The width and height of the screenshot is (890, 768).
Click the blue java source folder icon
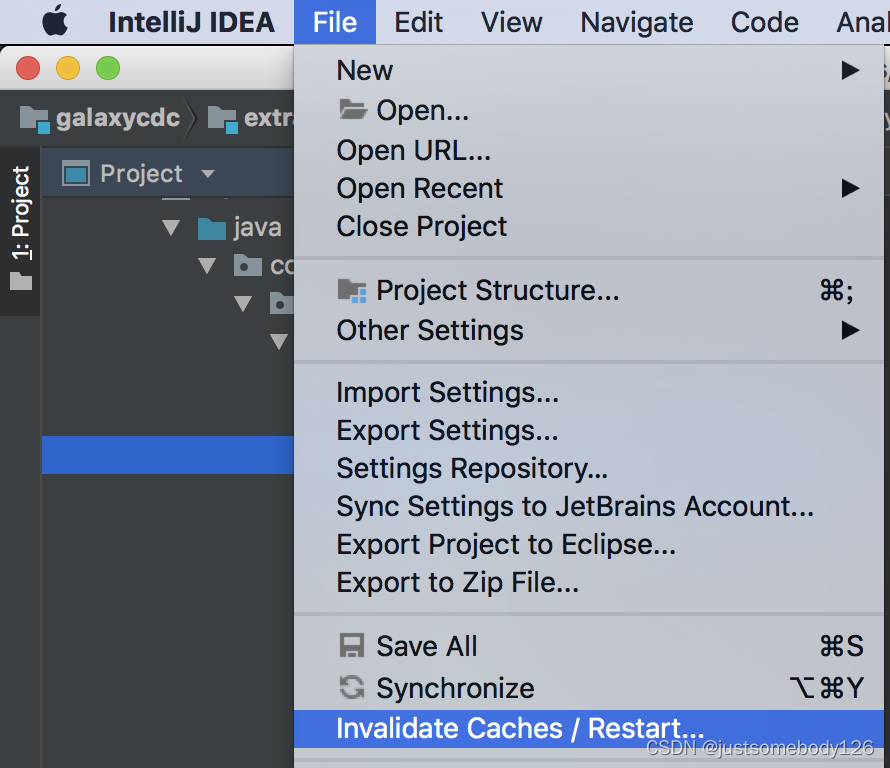pyautogui.click(x=211, y=228)
